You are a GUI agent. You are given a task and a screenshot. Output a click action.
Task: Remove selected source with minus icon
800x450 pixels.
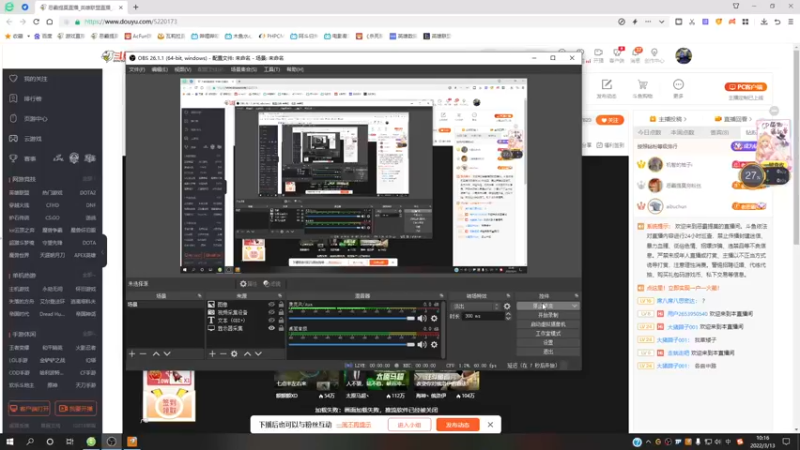[x=223, y=354]
